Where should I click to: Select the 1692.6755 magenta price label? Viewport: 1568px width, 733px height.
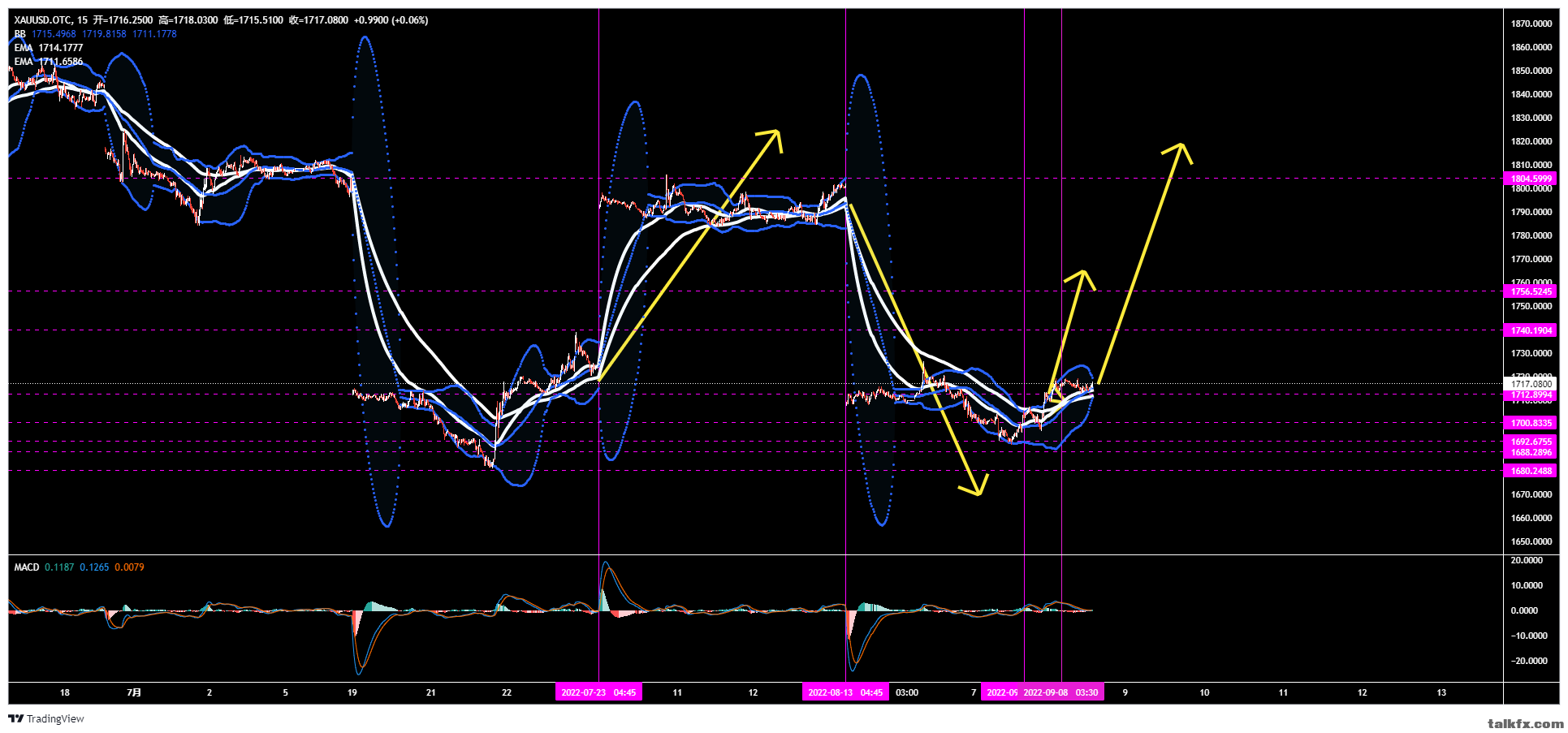(1531, 442)
